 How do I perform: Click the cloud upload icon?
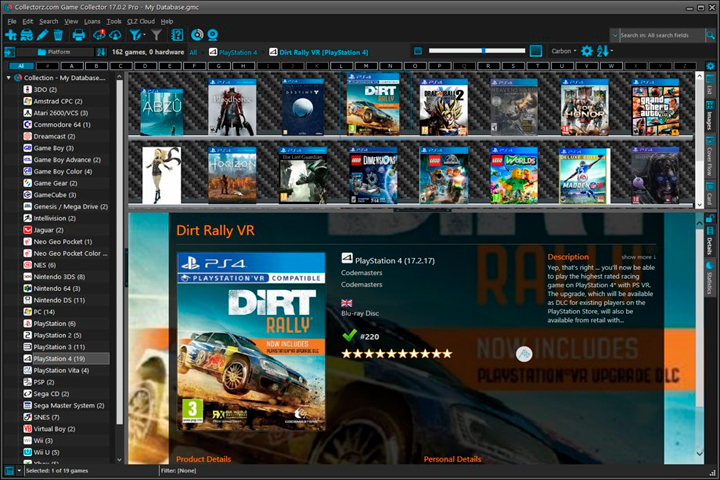tap(115, 35)
